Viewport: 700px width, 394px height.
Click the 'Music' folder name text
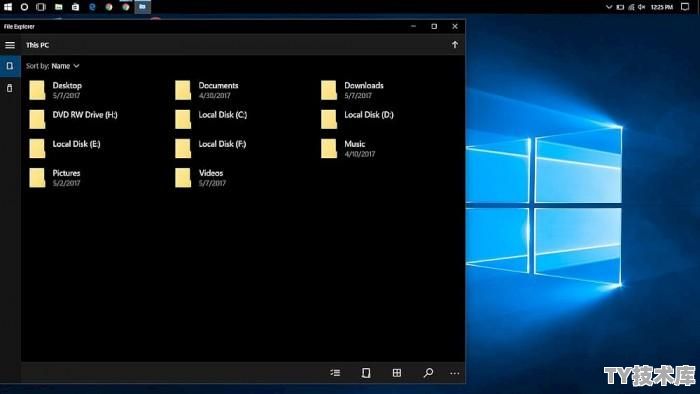(354, 144)
